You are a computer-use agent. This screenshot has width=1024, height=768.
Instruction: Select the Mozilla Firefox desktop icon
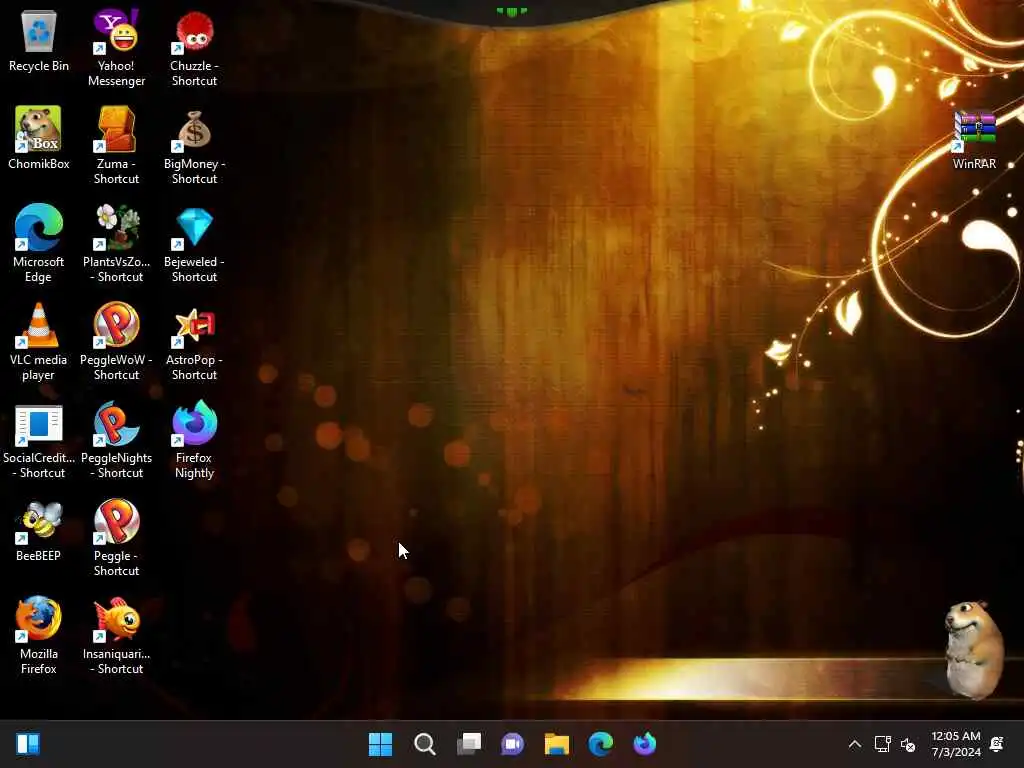click(x=39, y=636)
